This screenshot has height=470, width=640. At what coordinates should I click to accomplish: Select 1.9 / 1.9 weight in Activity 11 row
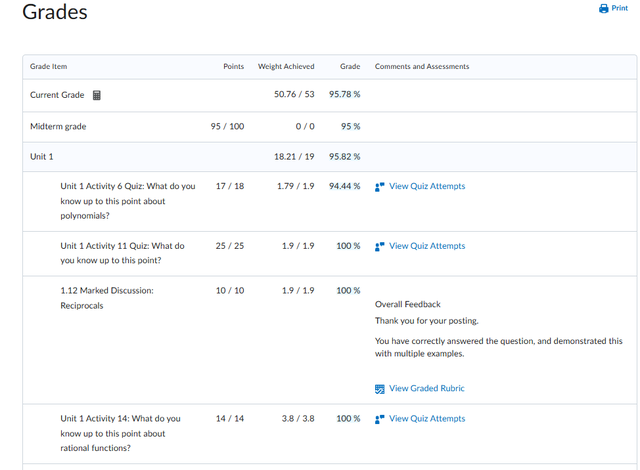[298, 246]
